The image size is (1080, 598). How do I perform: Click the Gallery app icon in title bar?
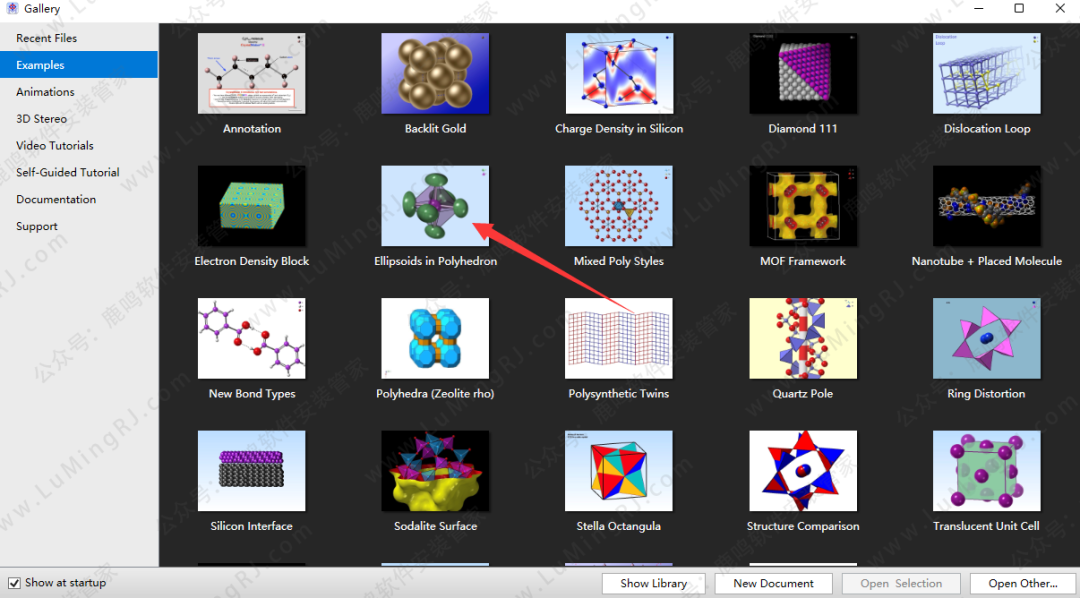coord(12,9)
